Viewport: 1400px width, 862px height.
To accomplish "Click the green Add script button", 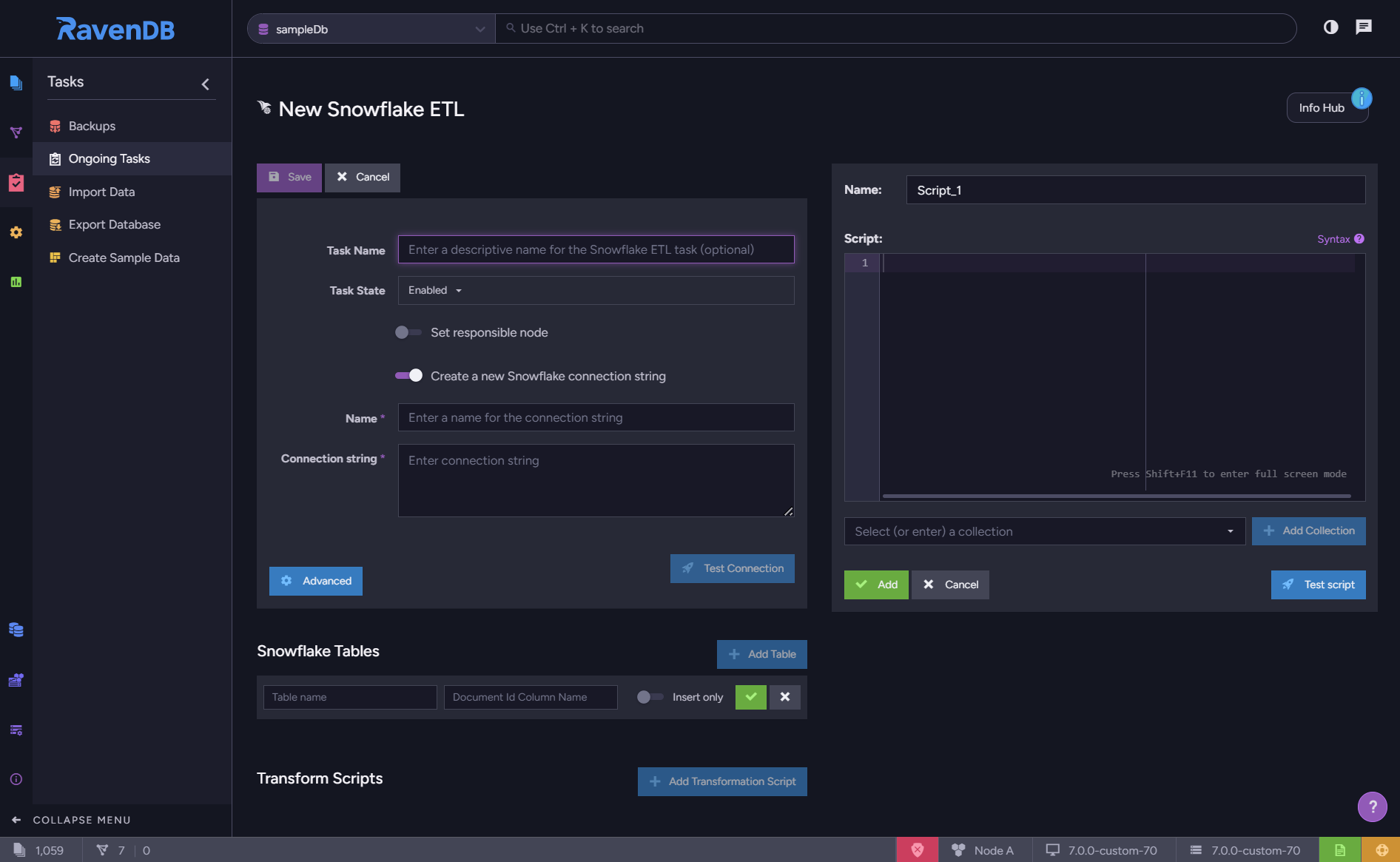I will point(876,585).
